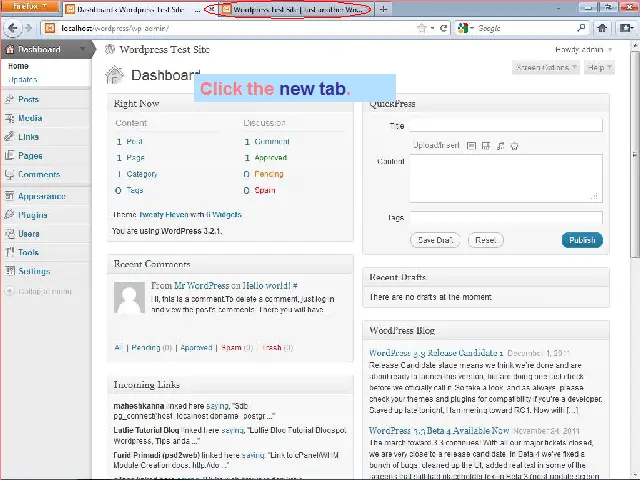The width and height of the screenshot is (640, 480).
Task: Open the Firefox menu button dropdown
Action: pyautogui.click(x=29, y=7)
